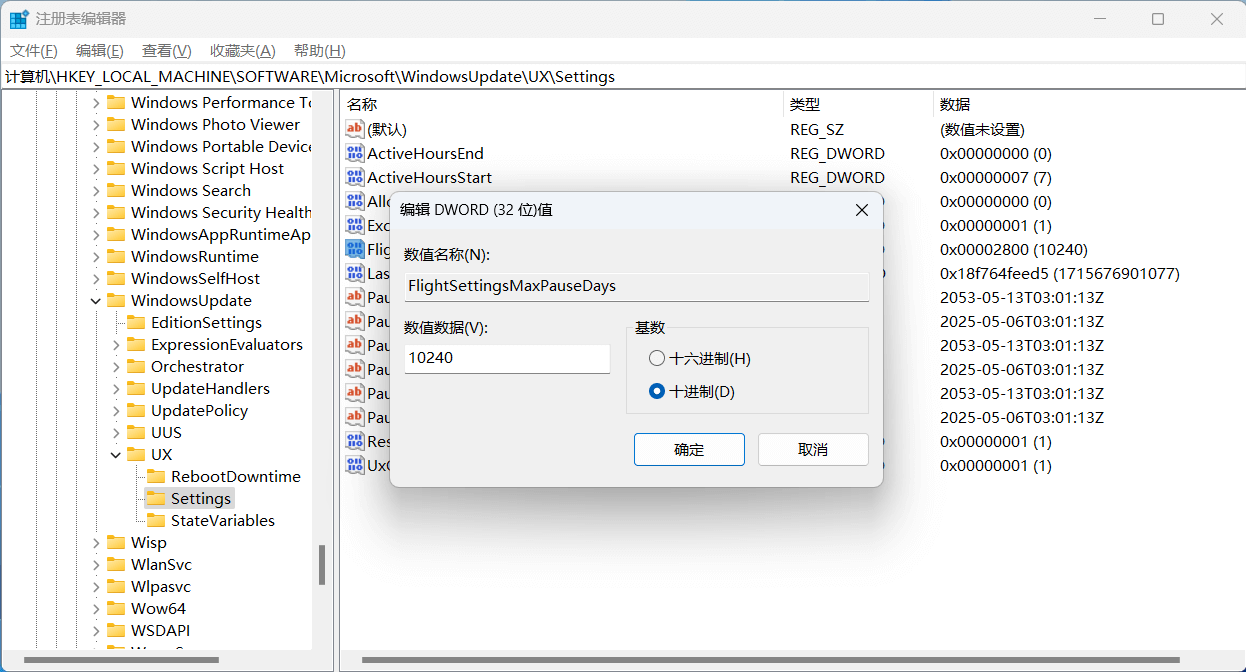Expand the WlanSvc tree node
The image size is (1246, 672).
coord(96,564)
